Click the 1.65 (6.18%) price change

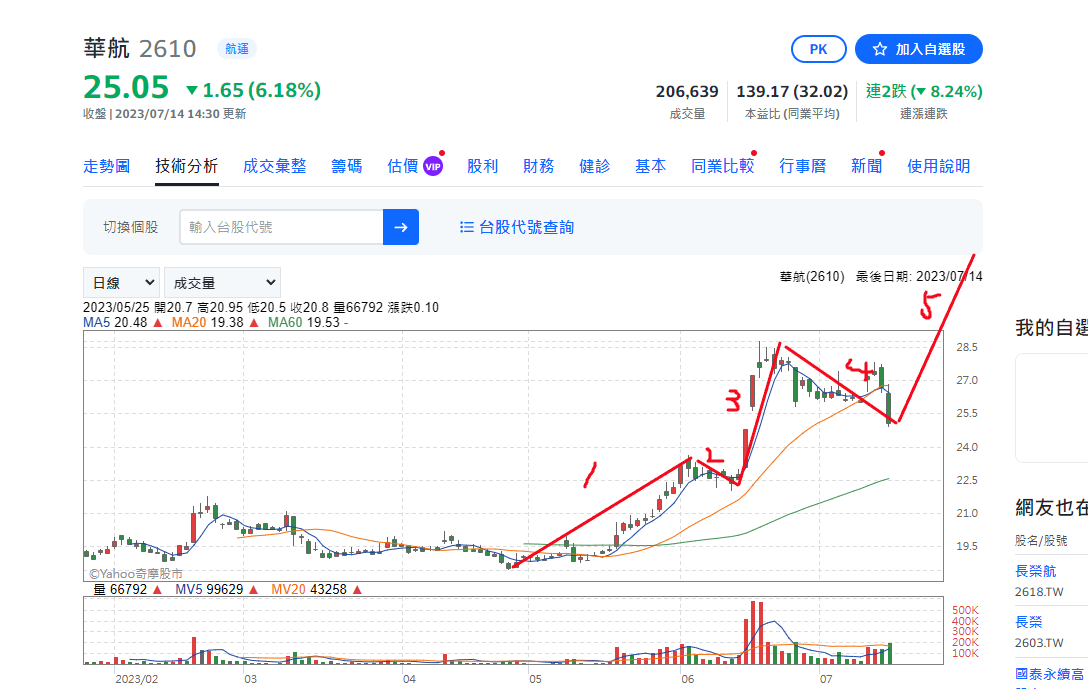pyautogui.click(x=253, y=90)
